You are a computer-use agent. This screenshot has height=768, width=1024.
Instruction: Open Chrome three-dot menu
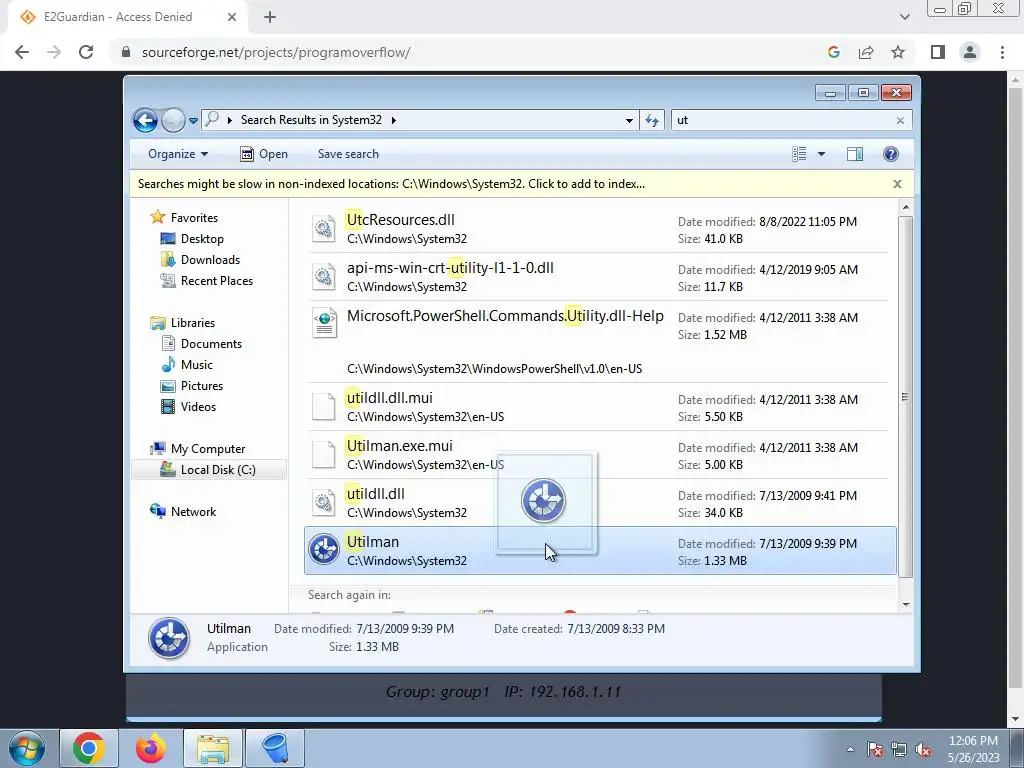[1002, 52]
